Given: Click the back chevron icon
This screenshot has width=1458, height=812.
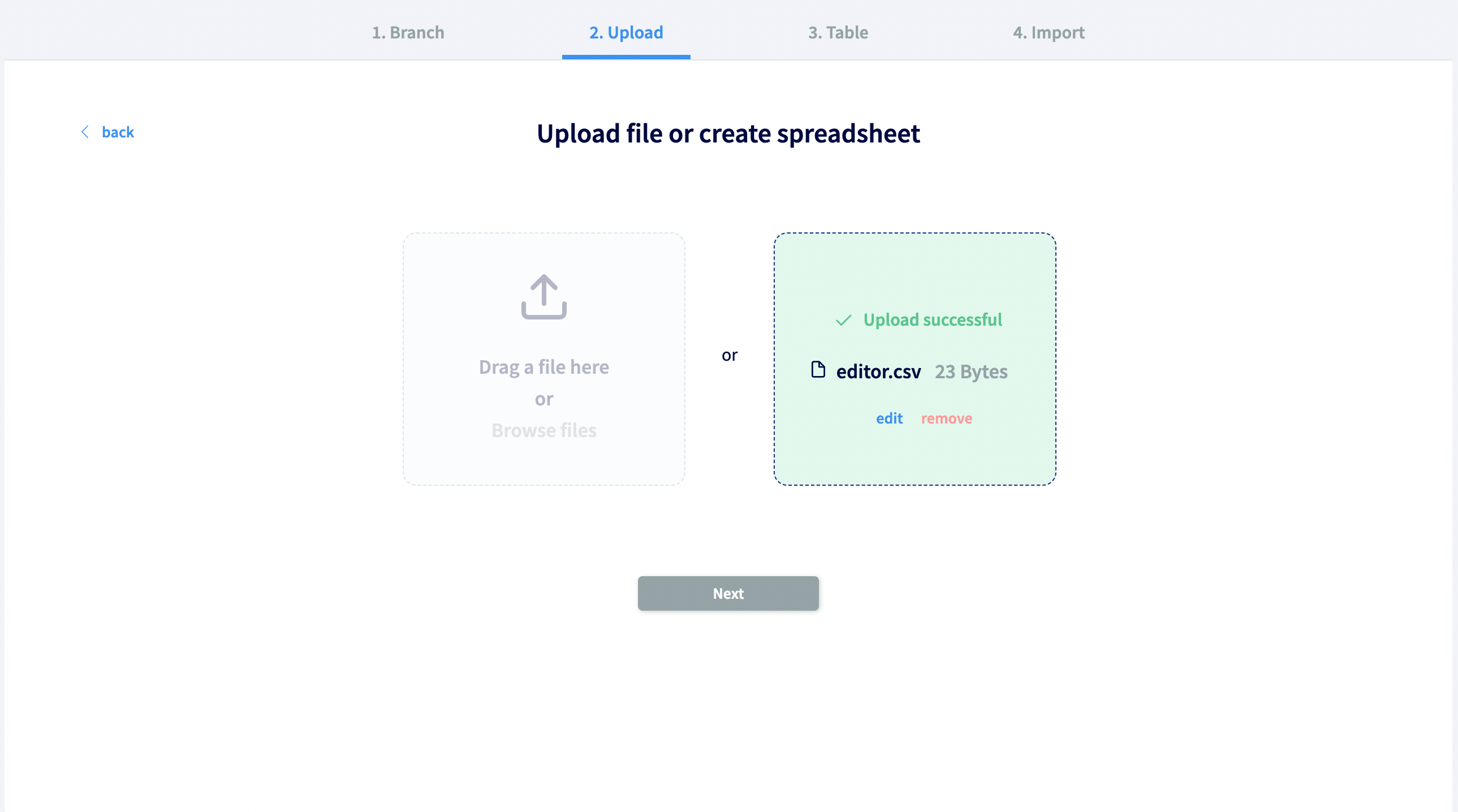Looking at the screenshot, I should click(x=85, y=132).
